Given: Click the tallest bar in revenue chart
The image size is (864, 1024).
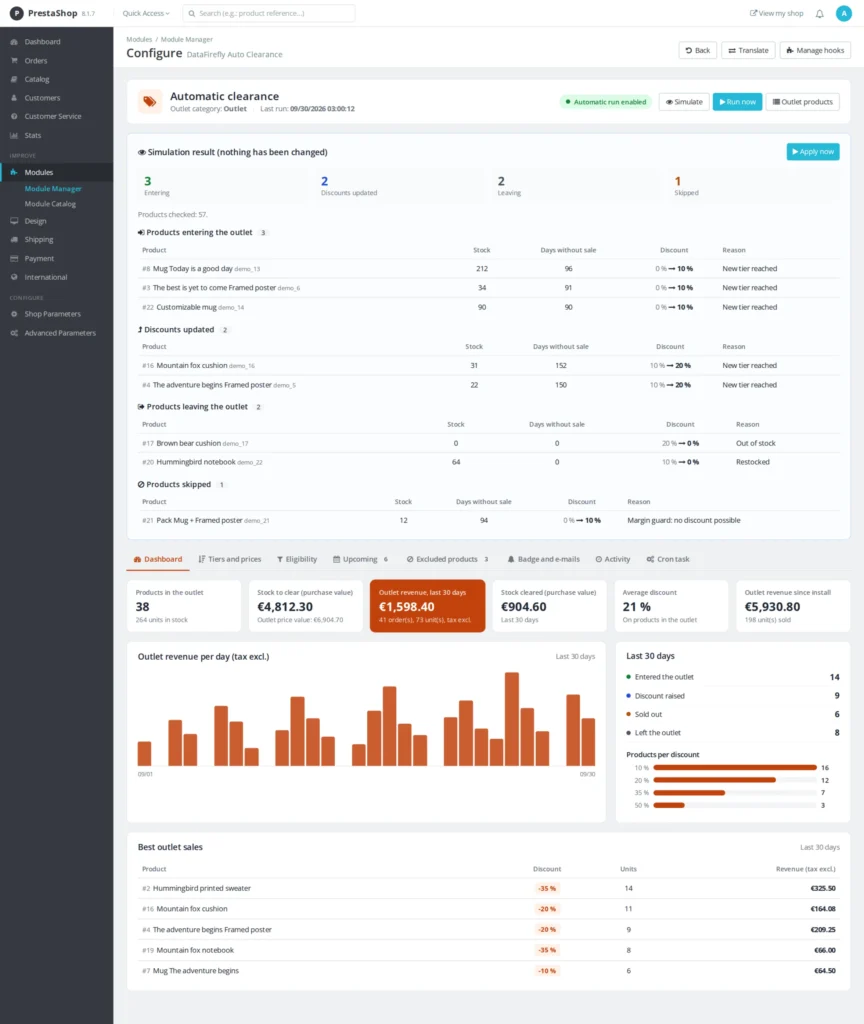Looking at the screenshot, I should click(512, 719).
